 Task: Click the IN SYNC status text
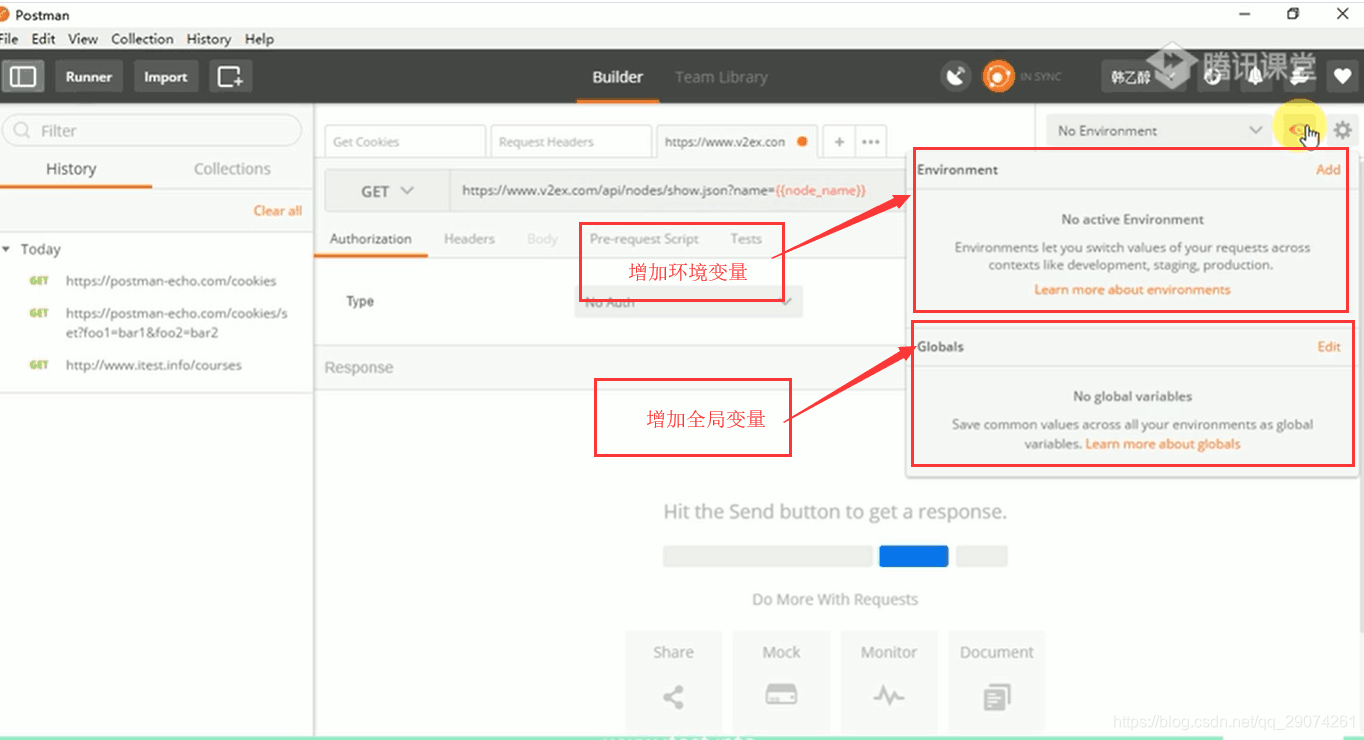coord(1040,77)
